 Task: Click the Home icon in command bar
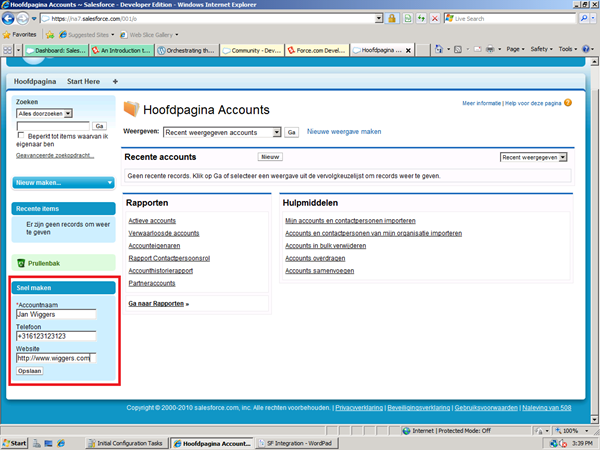coord(439,49)
